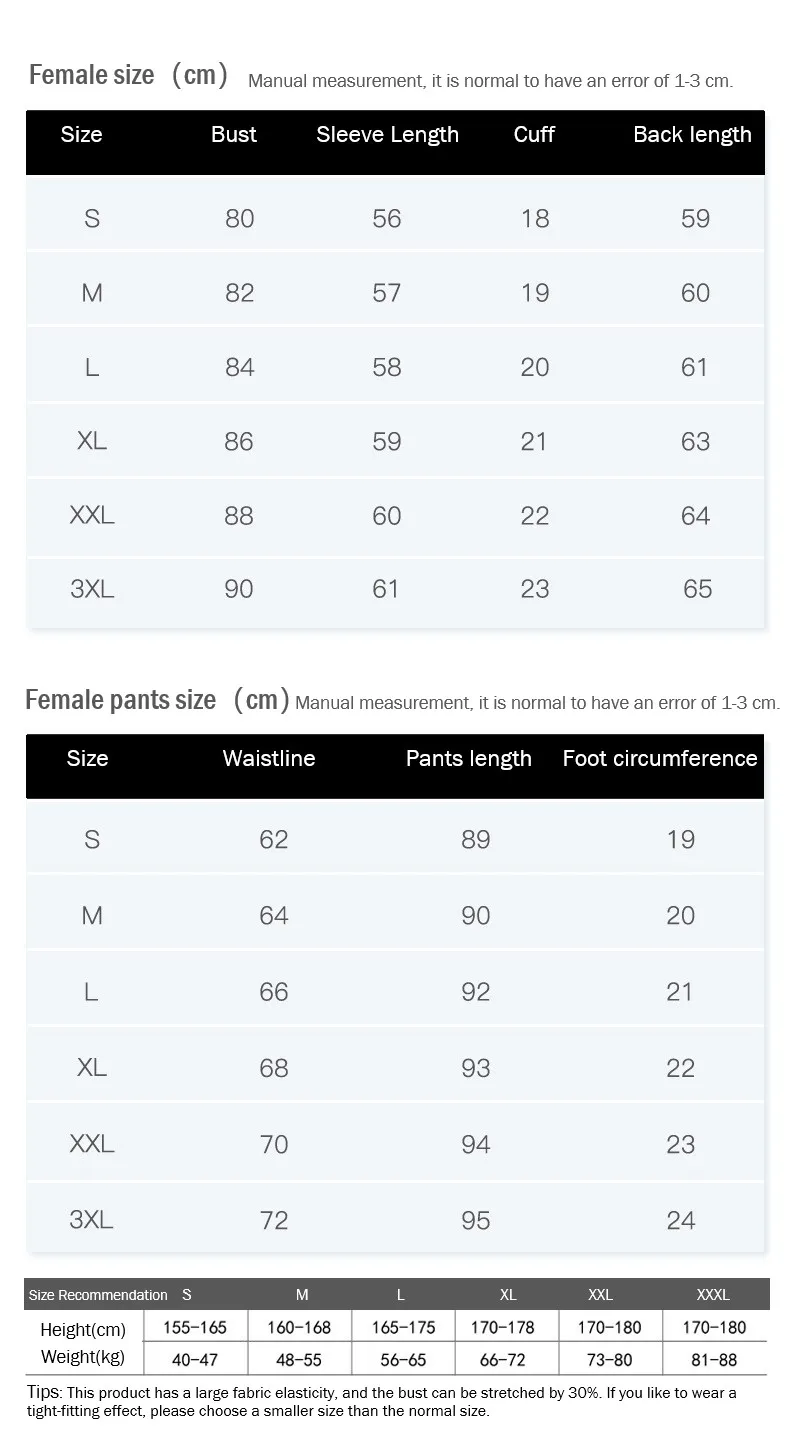Viewport: 790px width, 1442px height.
Task: Click cuff value 23 for 3XL
Action: 535,589
